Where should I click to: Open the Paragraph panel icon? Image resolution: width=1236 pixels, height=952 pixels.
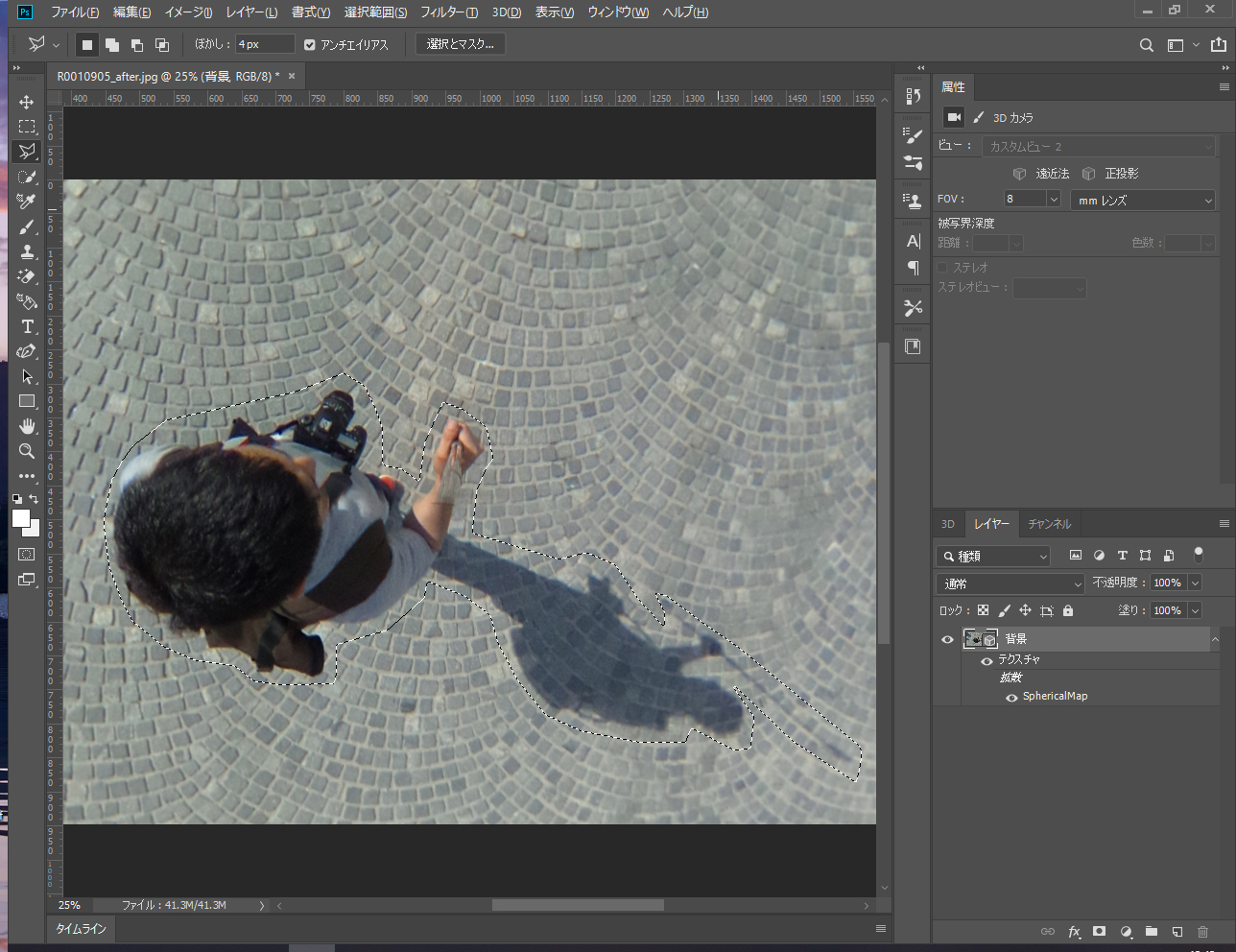pyautogui.click(x=914, y=268)
